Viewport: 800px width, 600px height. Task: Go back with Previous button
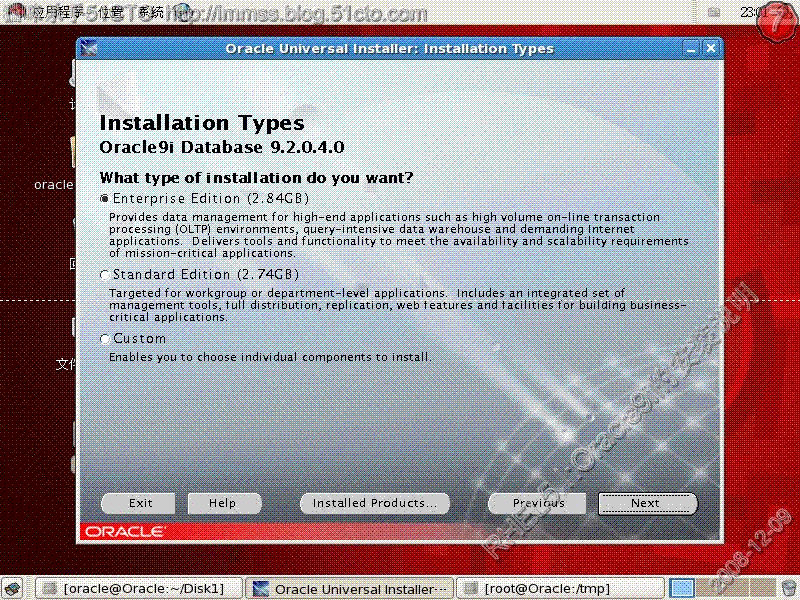(537, 503)
